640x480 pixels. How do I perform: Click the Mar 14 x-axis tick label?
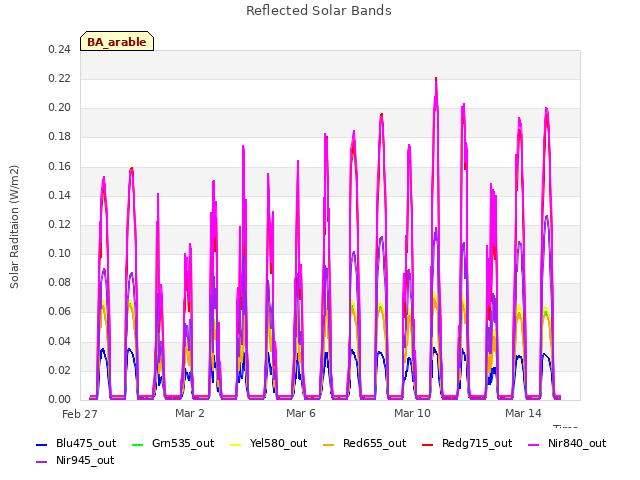pos(523,413)
